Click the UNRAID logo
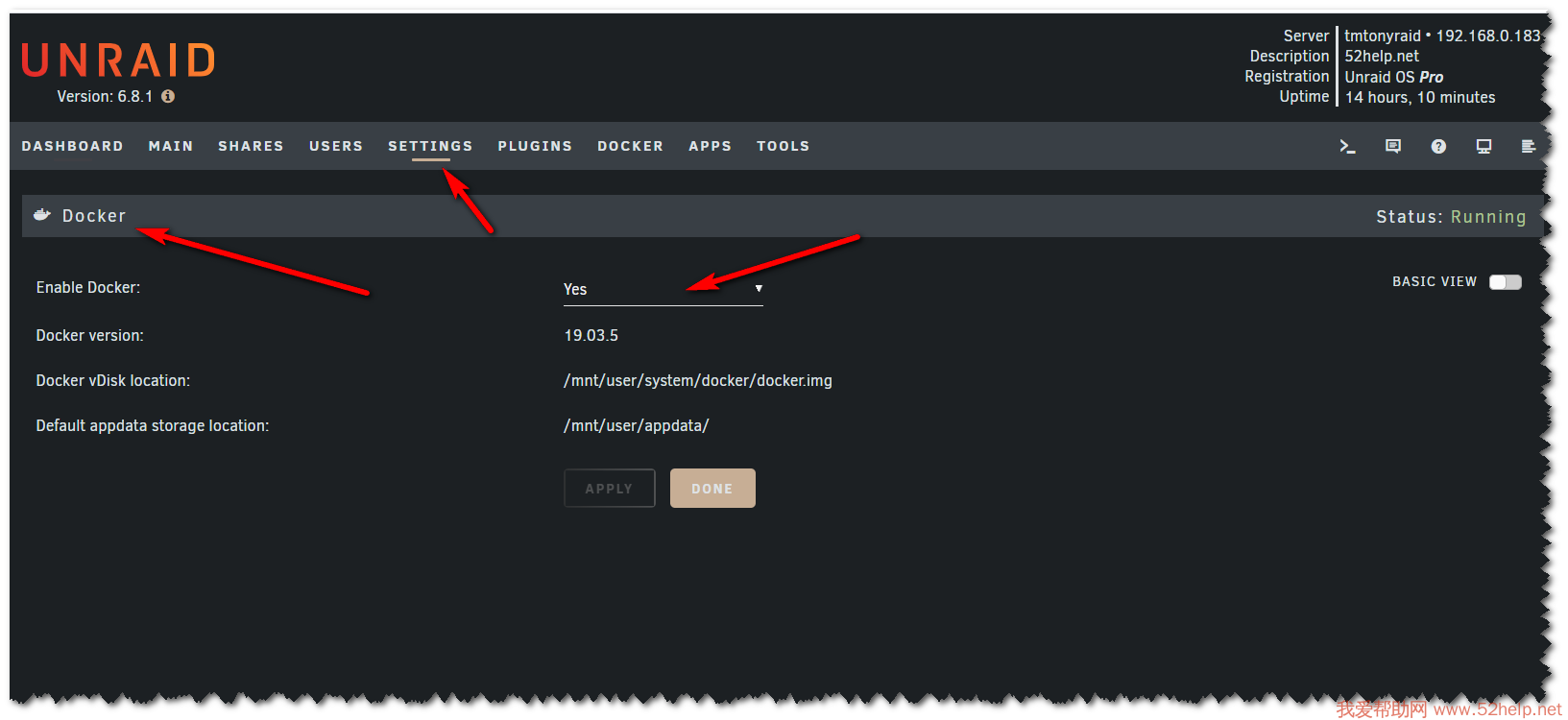1568x720 pixels. [118, 60]
